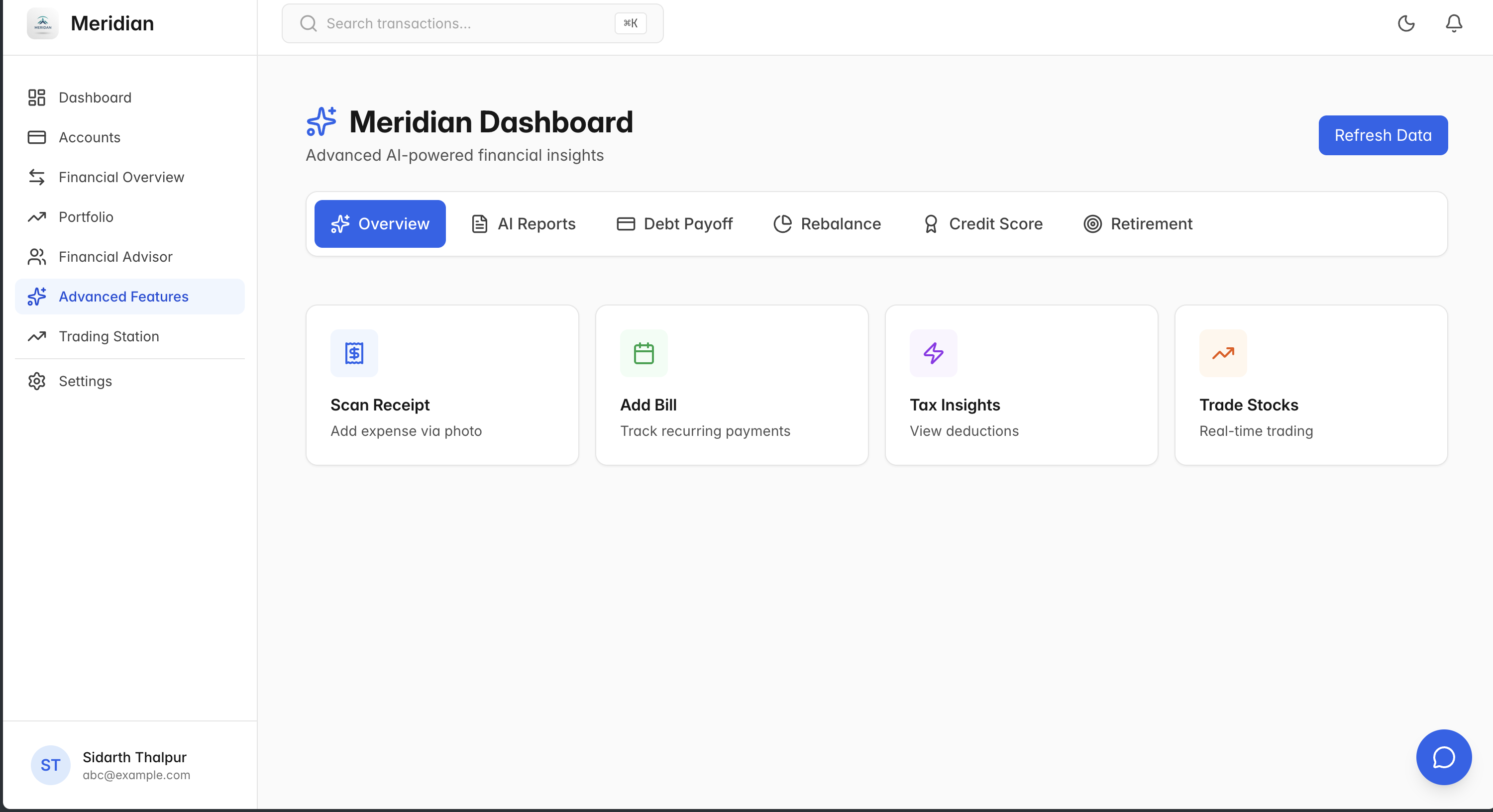Toggle dark mode with the moon icon
Screen dimensions: 1493x812
coord(1406,23)
